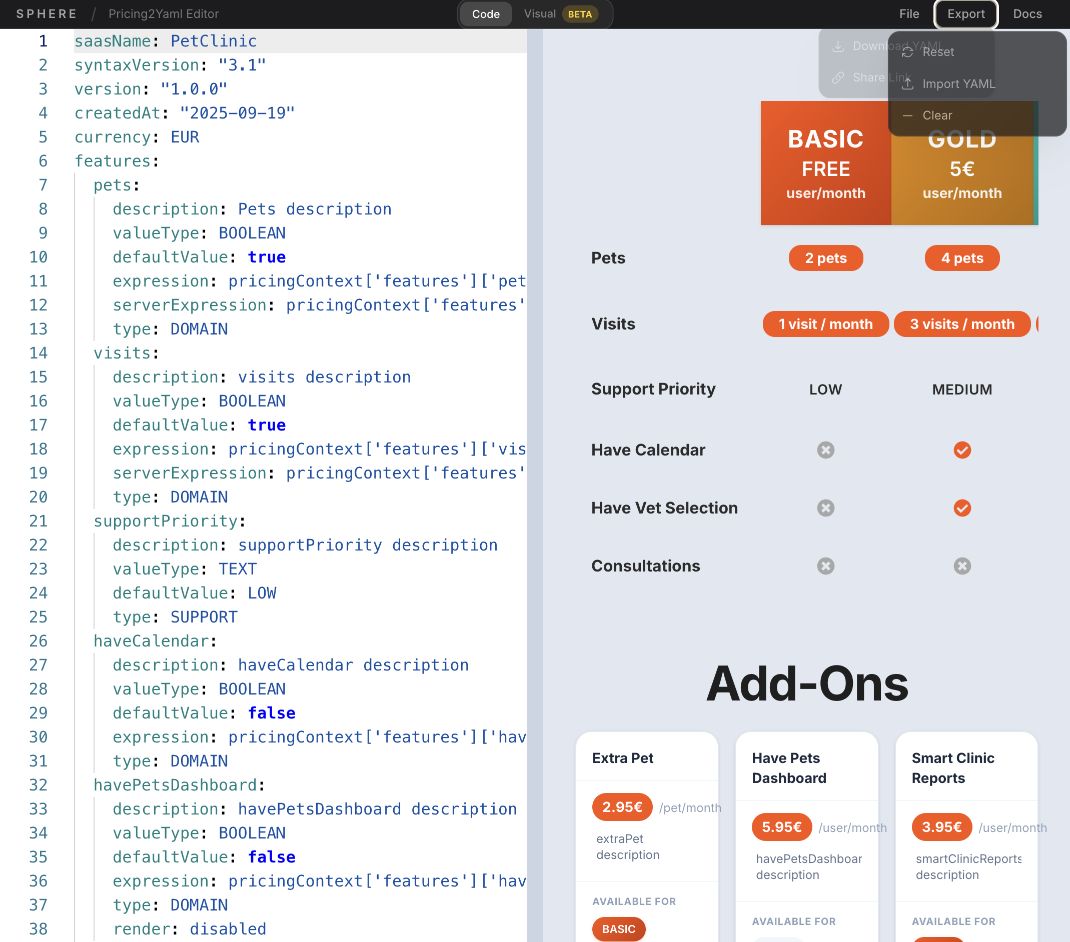Click the Pets feature row label
This screenshot has height=942, width=1070.
[608, 258]
